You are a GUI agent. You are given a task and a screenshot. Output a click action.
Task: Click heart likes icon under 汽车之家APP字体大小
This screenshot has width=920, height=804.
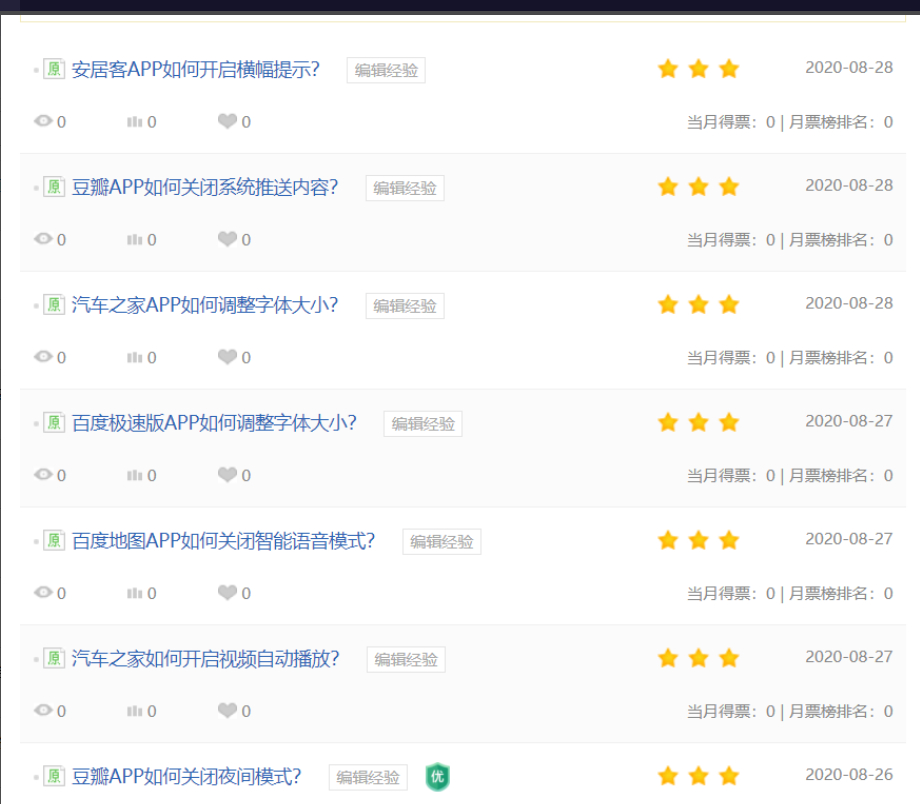click(228, 357)
